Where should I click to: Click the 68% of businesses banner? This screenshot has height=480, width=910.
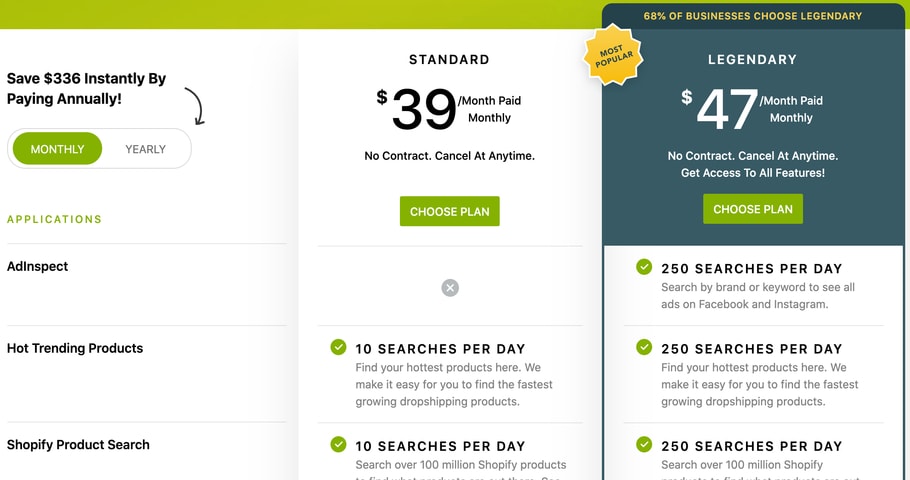coord(753,16)
